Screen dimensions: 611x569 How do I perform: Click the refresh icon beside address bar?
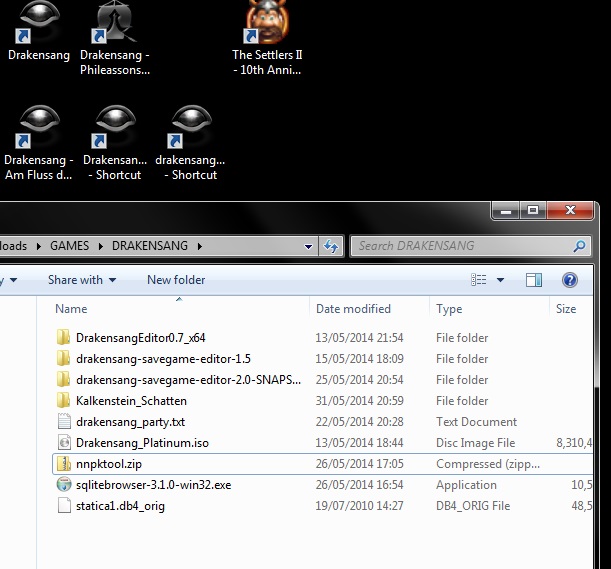[331, 246]
